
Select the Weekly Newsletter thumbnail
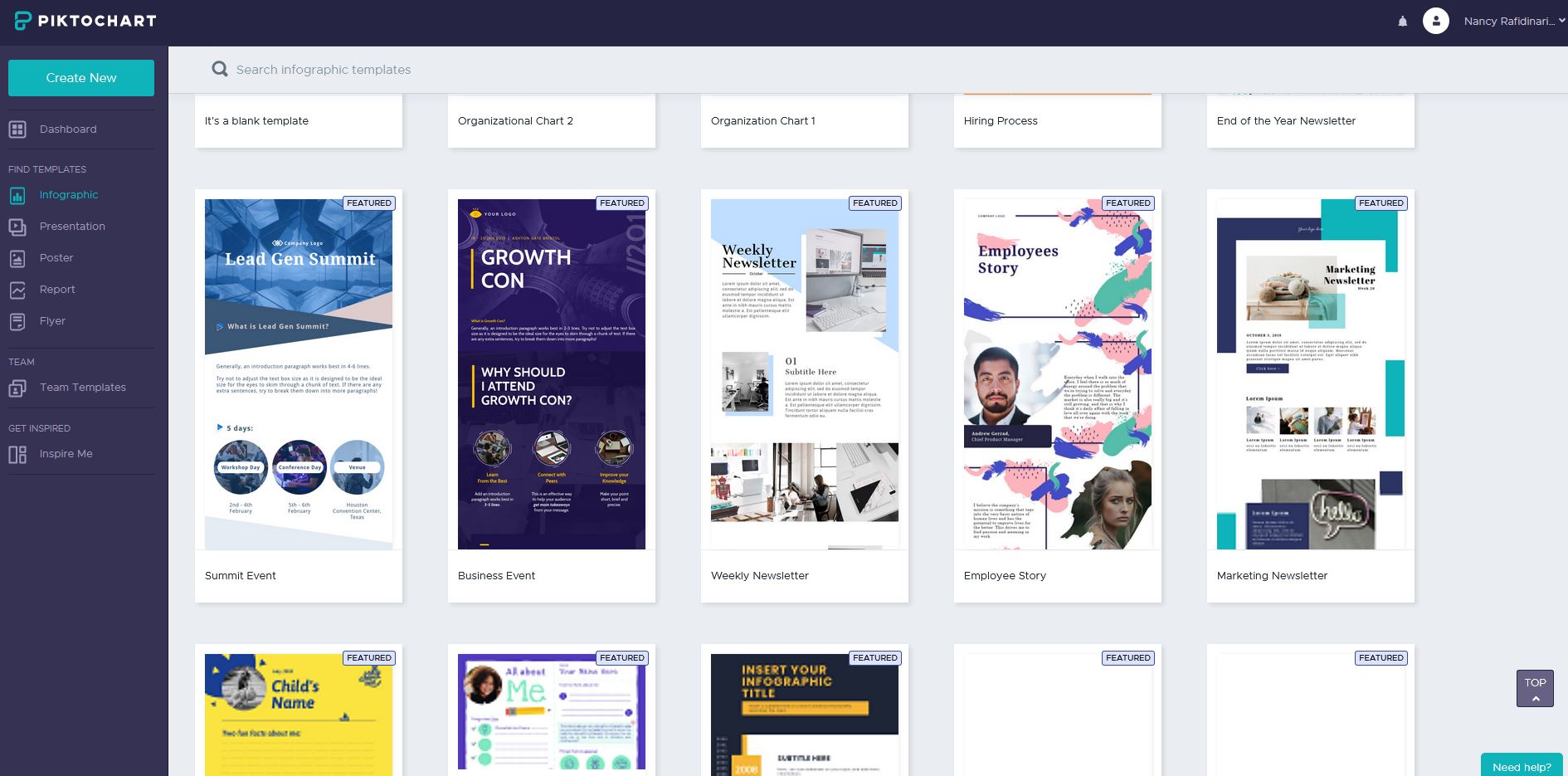click(805, 374)
